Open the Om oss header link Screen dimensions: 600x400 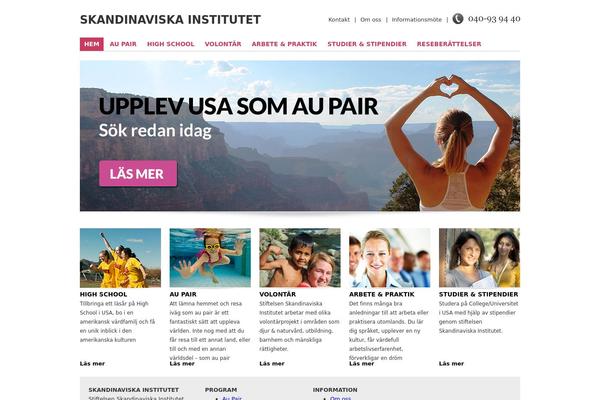[x=371, y=20]
